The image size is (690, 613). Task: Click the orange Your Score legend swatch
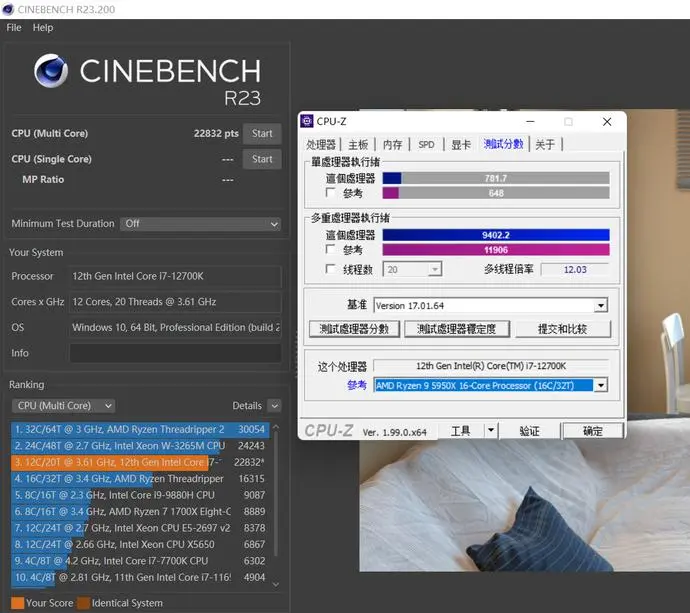[x=18, y=603]
